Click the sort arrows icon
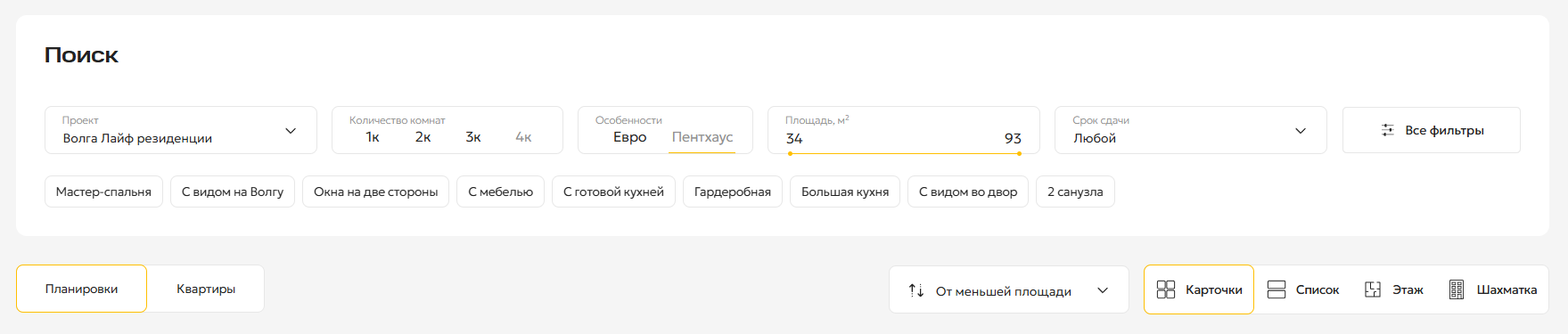The width and height of the screenshot is (1568, 334). [x=916, y=290]
